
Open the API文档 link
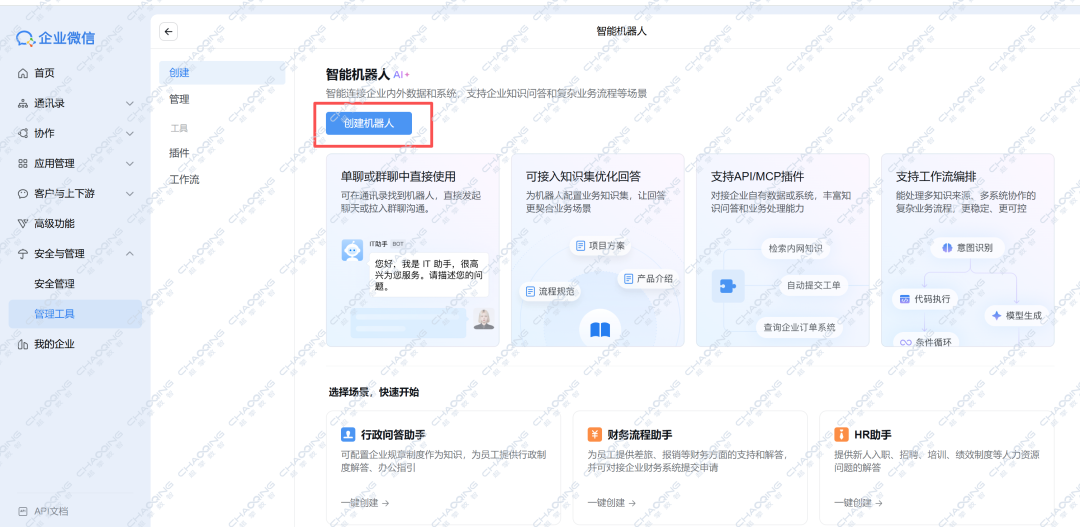pyautogui.click(x=51, y=511)
